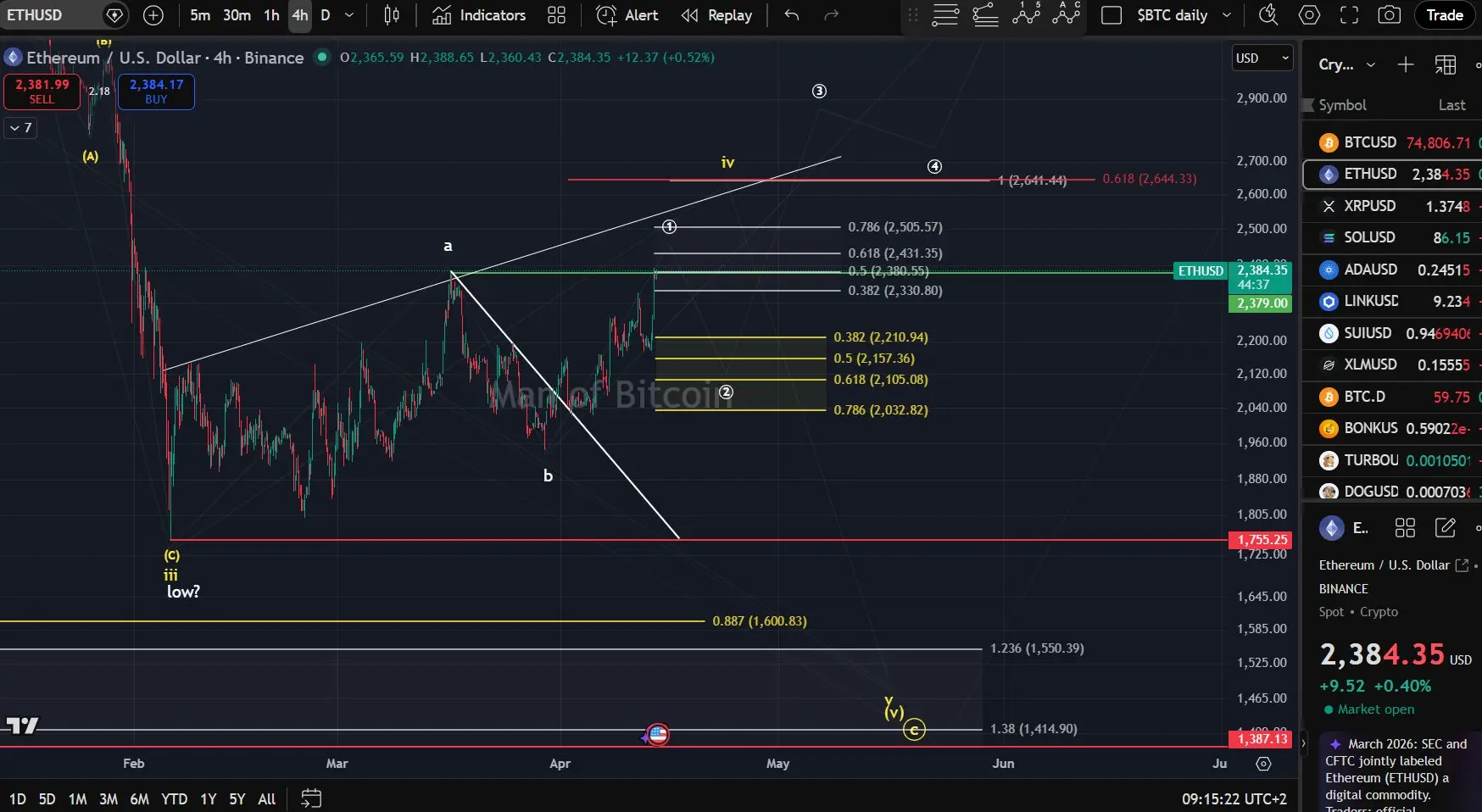1482x812 pixels.
Task: Open the candlestick chart type selector
Action: (392, 15)
